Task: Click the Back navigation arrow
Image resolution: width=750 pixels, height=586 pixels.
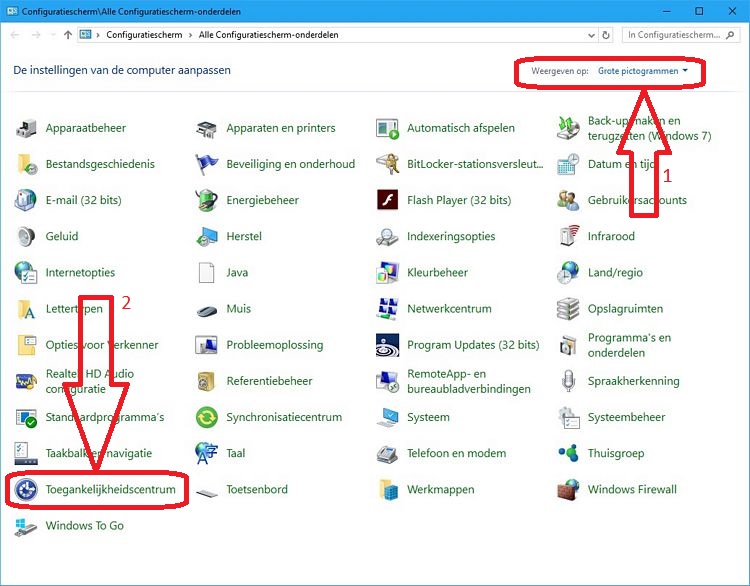Action: coord(15,35)
